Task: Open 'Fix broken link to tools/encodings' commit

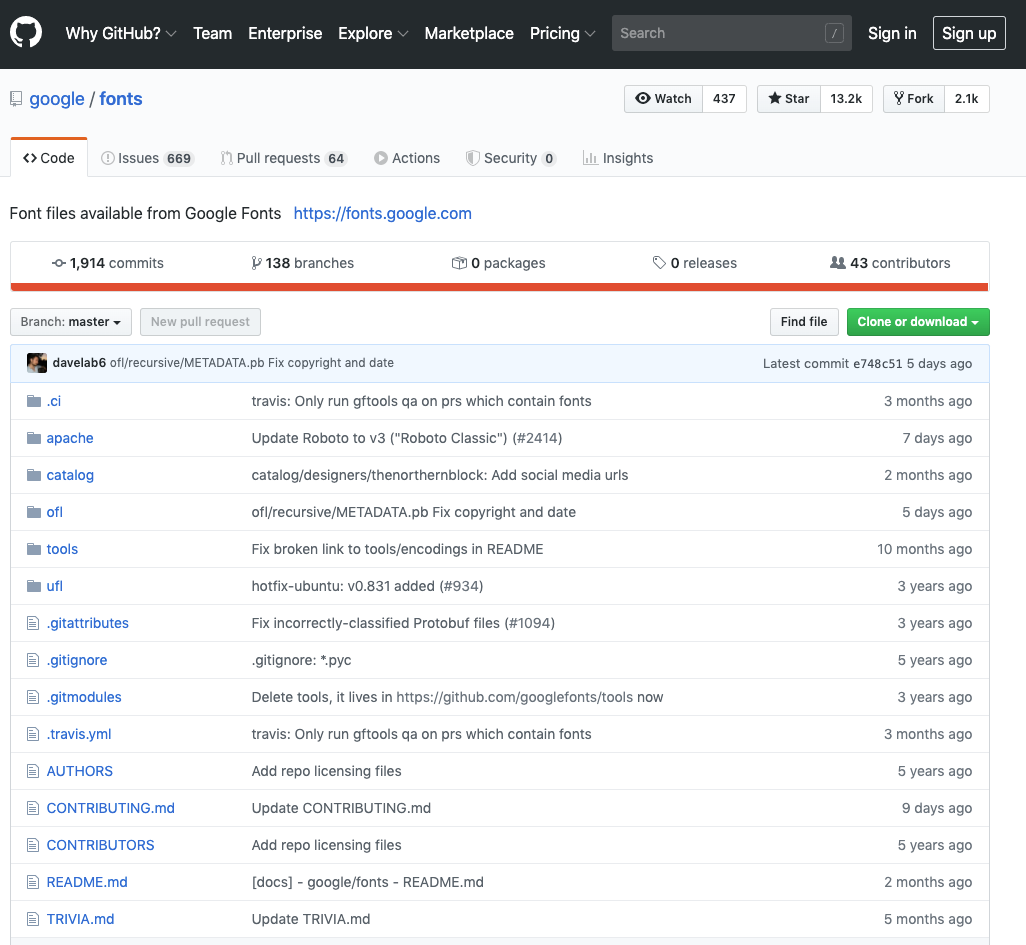Action: click(x=397, y=549)
